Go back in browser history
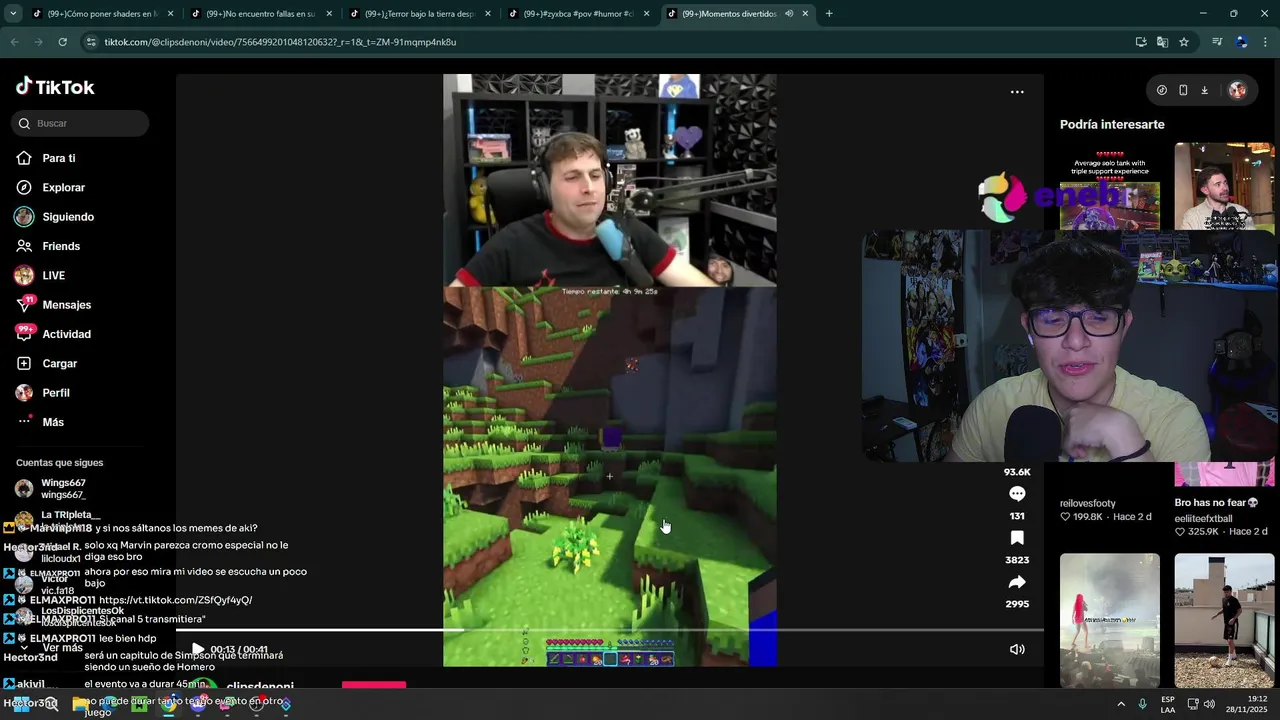The height and width of the screenshot is (720, 1280). point(14,42)
